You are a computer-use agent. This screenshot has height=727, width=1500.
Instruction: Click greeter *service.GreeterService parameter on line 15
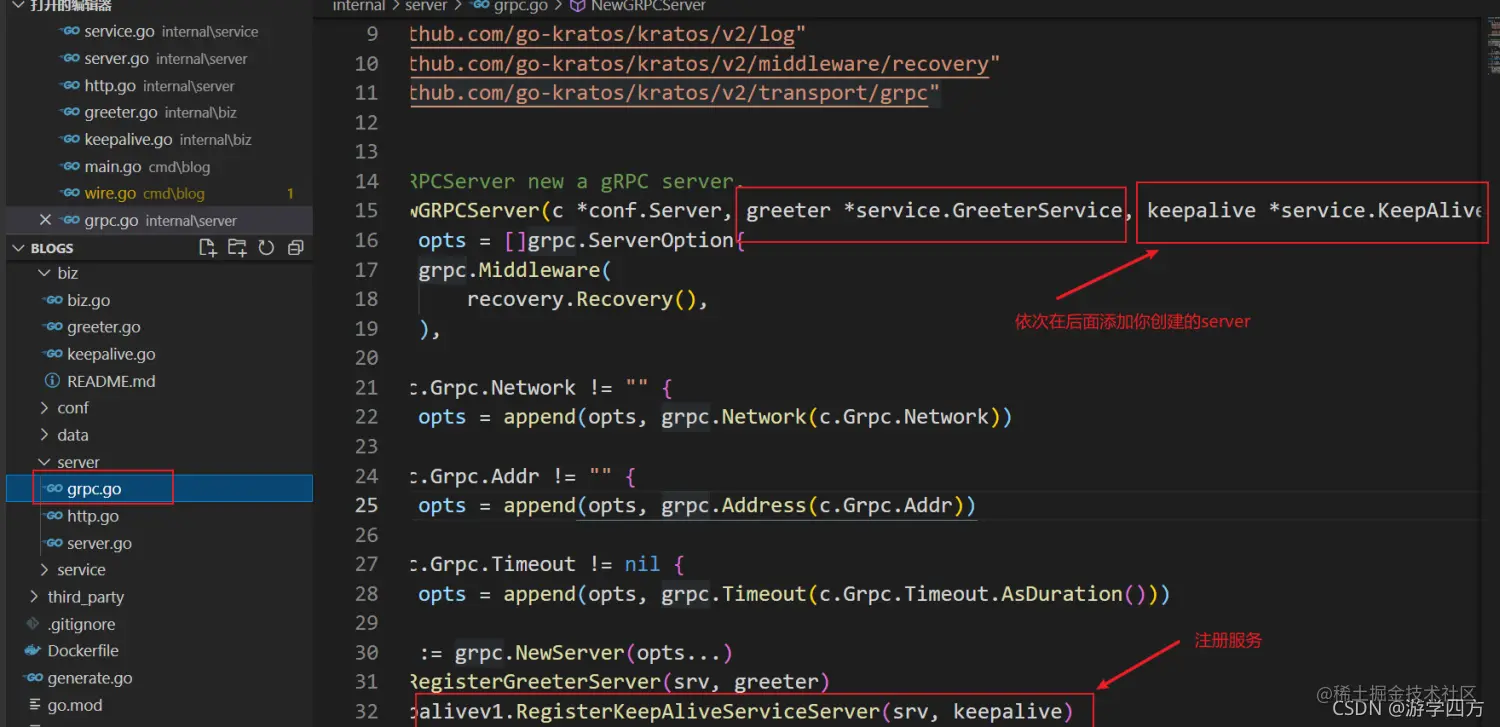[934, 211]
